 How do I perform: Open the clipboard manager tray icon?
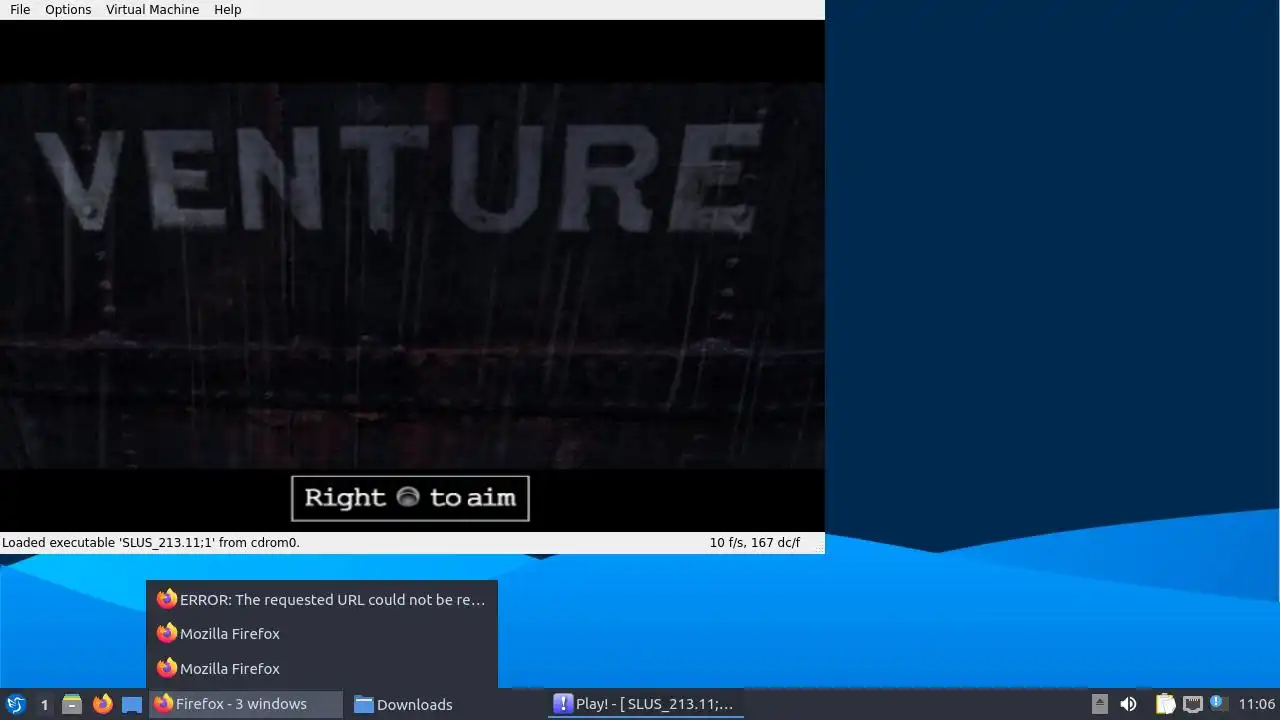(1165, 704)
